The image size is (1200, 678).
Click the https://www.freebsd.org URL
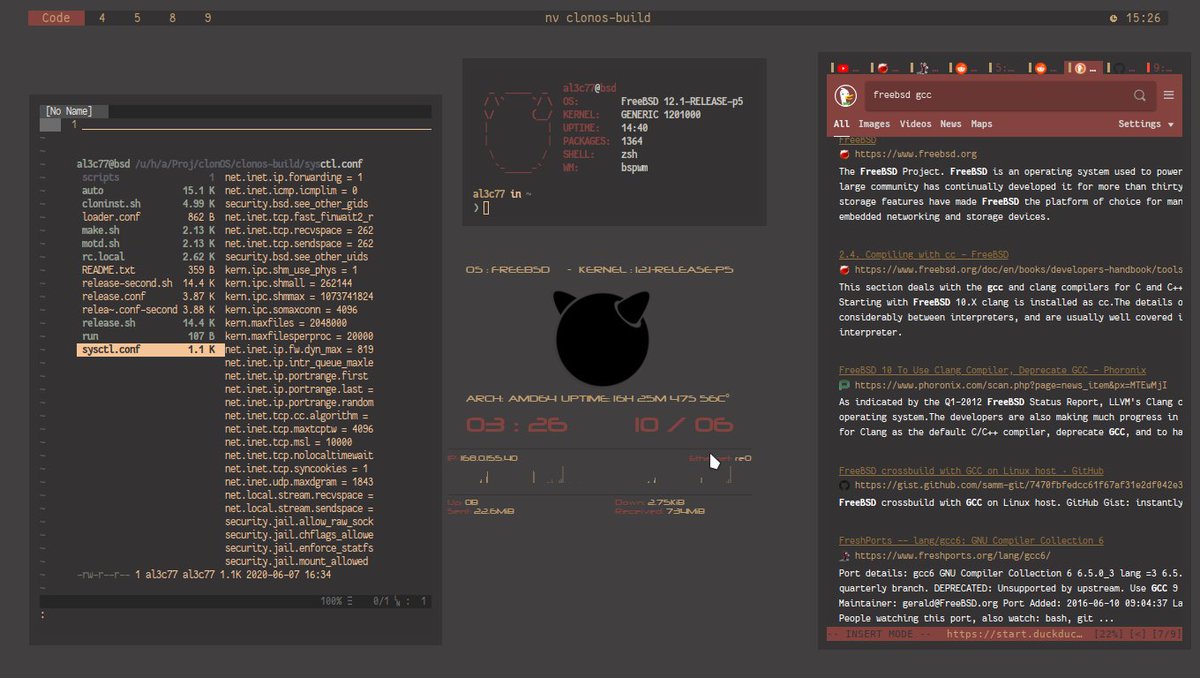click(x=915, y=154)
